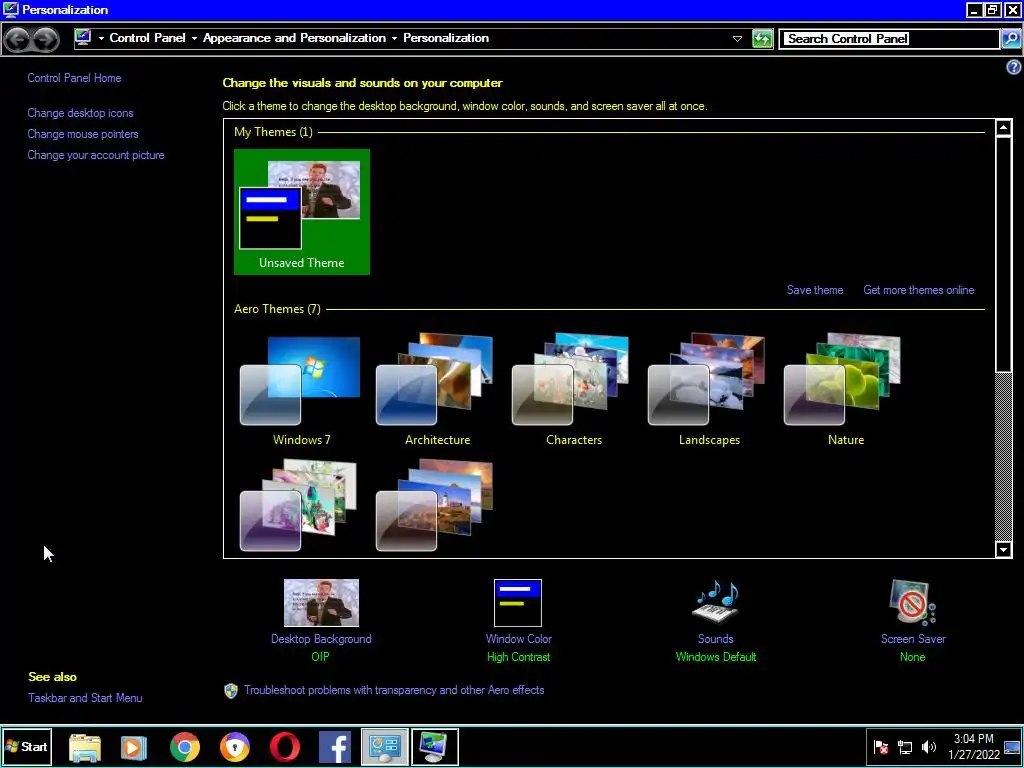The height and width of the screenshot is (768, 1024).
Task: Click Show desktop icon at taskbar end
Action: click(1012, 747)
